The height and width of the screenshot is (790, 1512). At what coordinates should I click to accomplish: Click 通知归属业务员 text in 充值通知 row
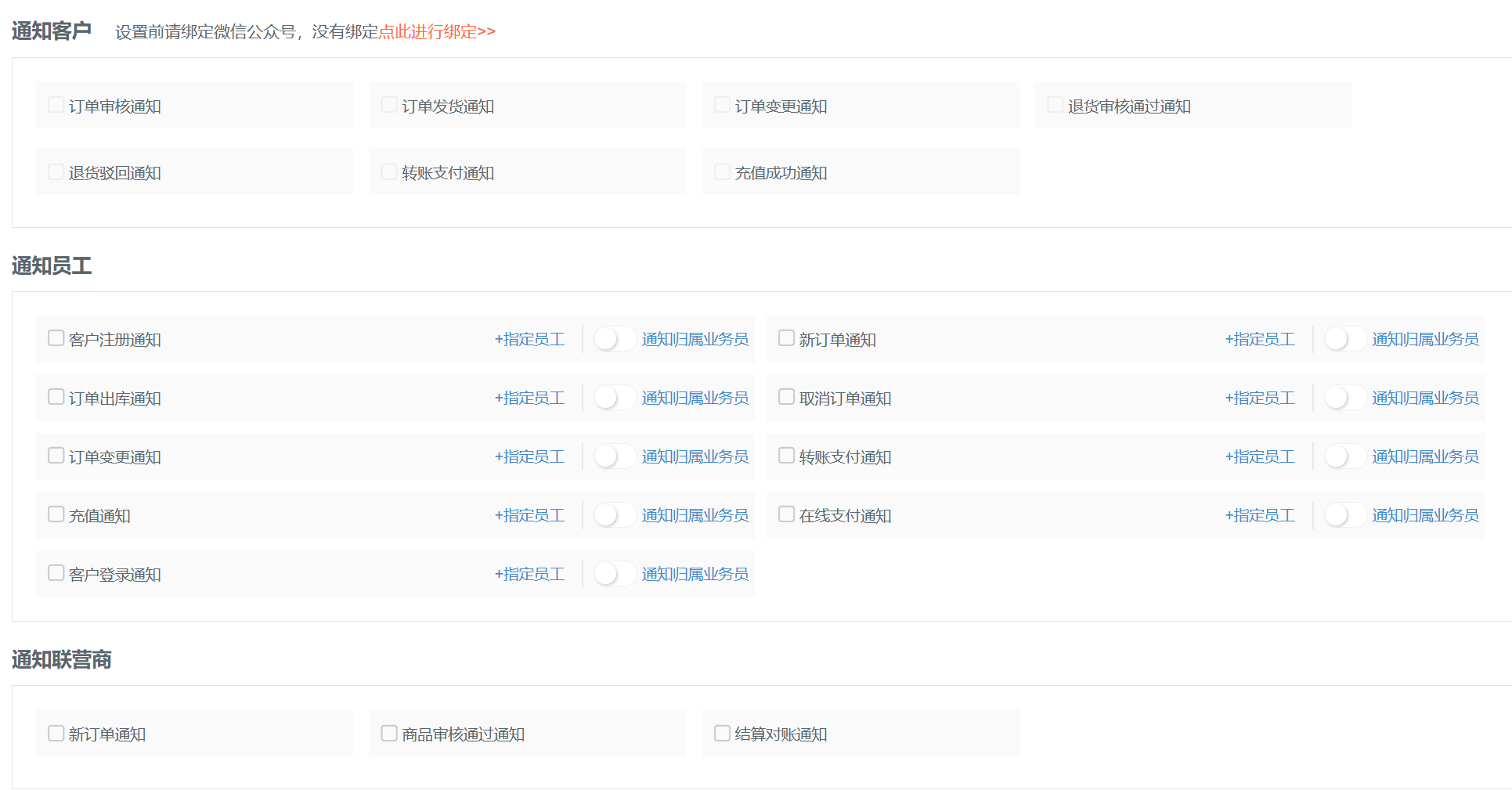[695, 515]
